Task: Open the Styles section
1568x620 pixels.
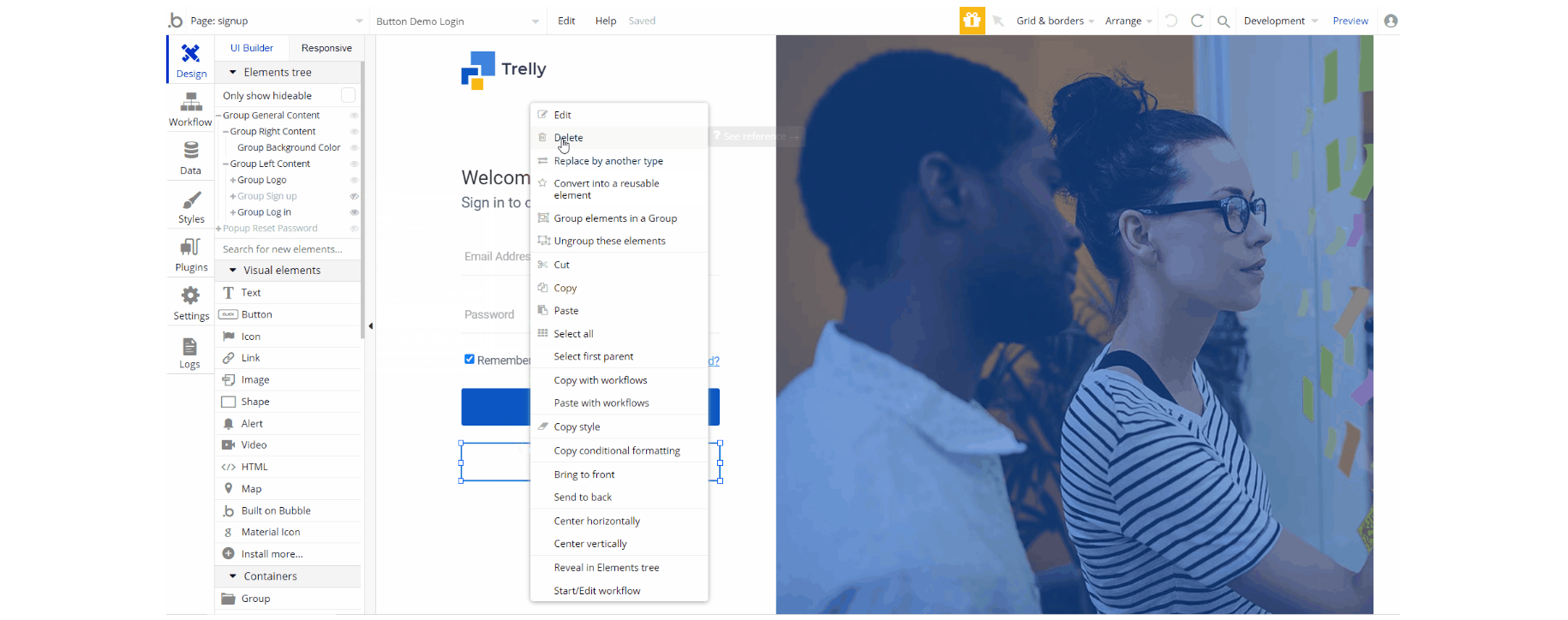Action: 190,206
